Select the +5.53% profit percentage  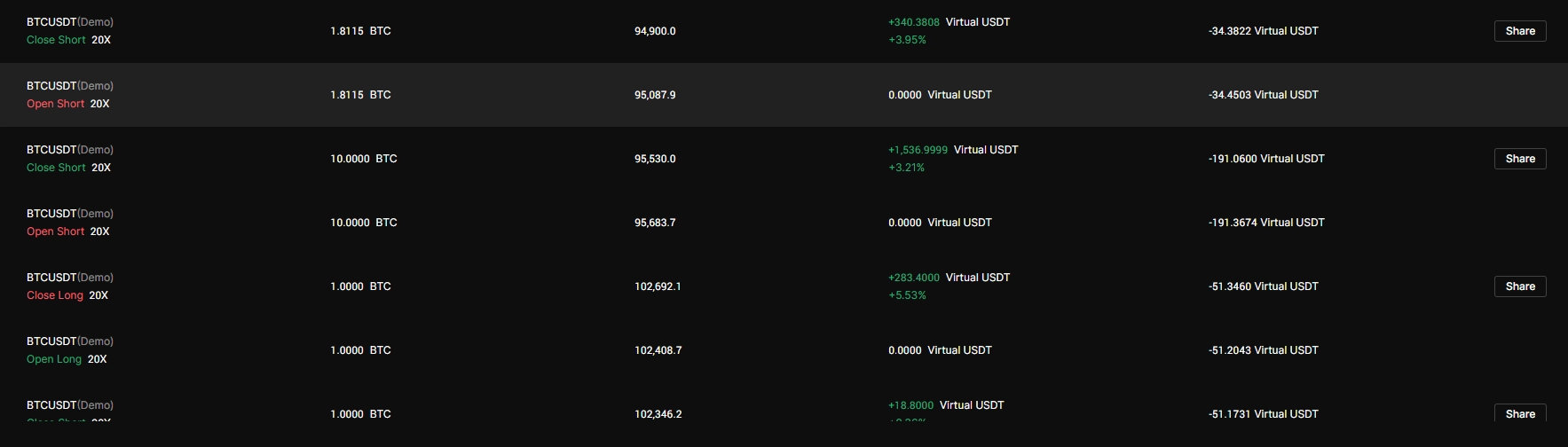tap(907, 295)
